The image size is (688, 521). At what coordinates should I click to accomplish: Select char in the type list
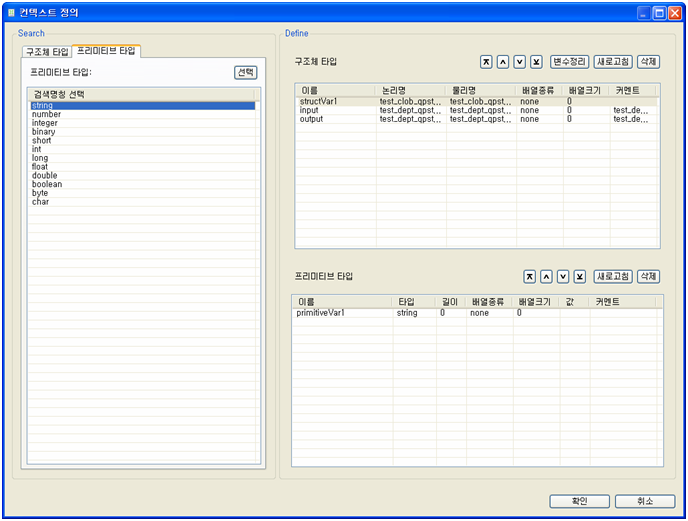pyautogui.click(x=143, y=202)
